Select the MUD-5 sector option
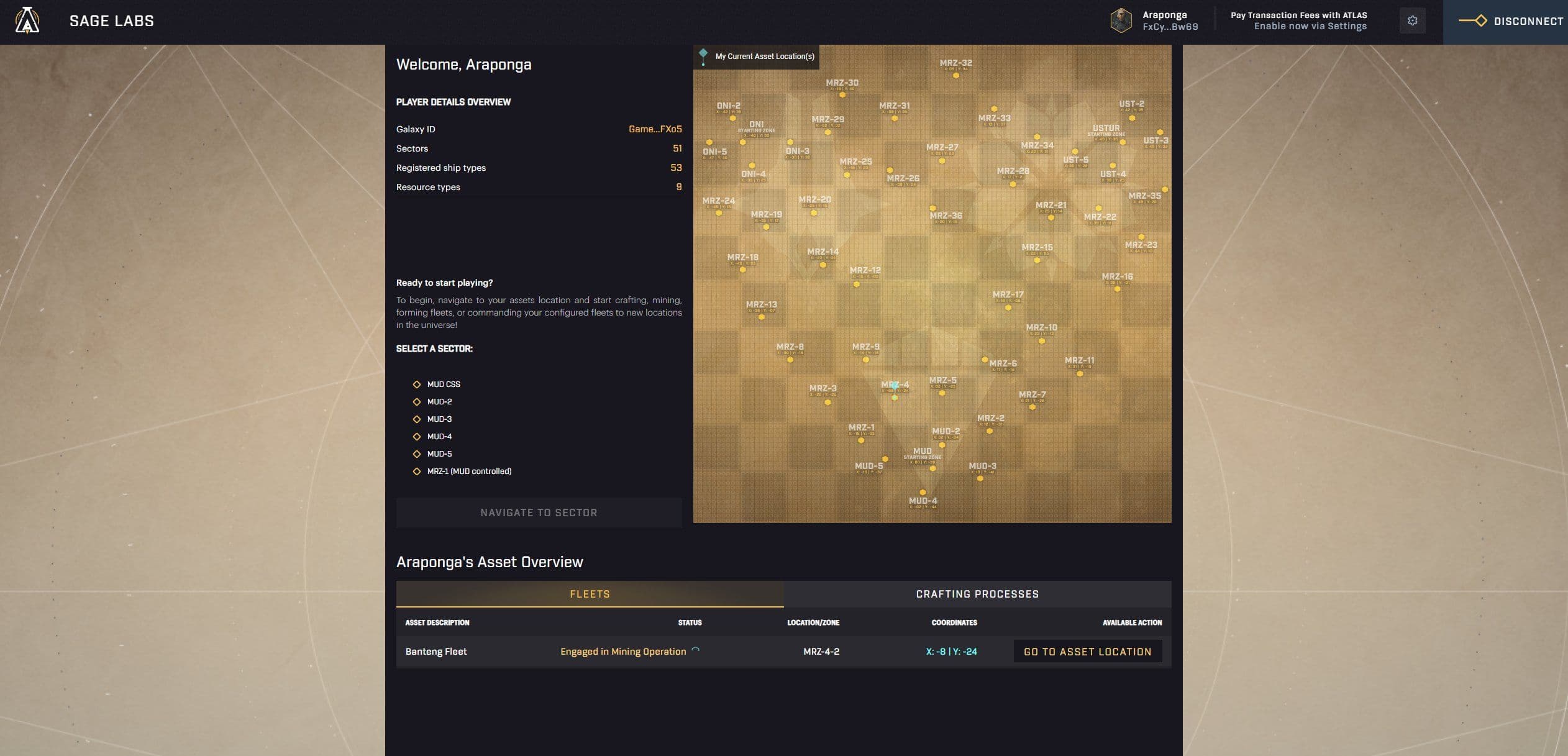 [x=432, y=454]
